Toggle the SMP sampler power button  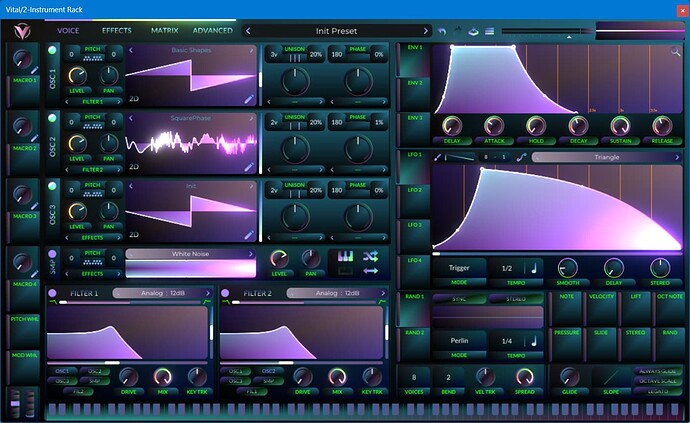click(52, 254)
